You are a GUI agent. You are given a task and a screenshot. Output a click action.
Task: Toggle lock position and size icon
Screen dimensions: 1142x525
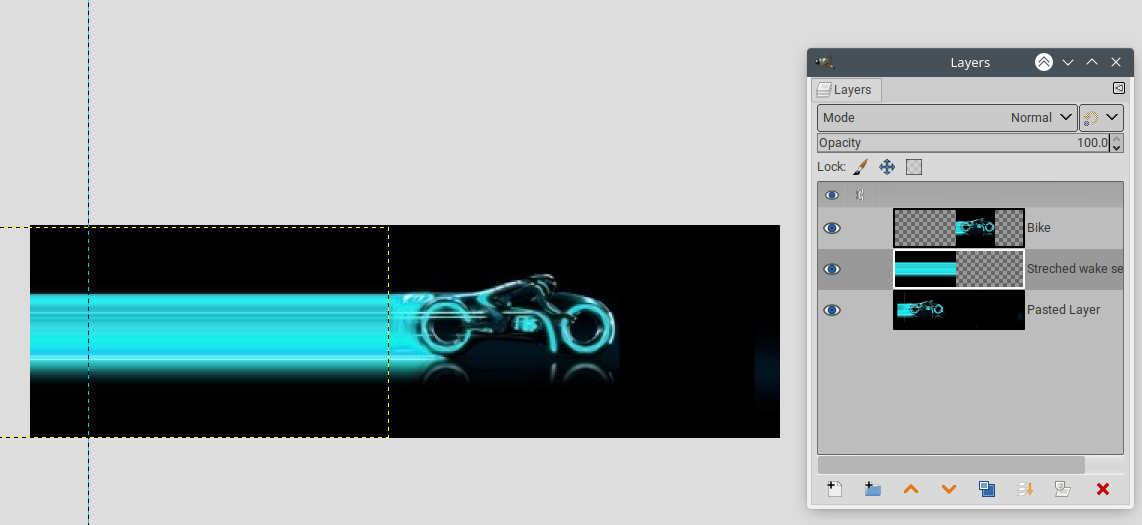click(886, 167)
